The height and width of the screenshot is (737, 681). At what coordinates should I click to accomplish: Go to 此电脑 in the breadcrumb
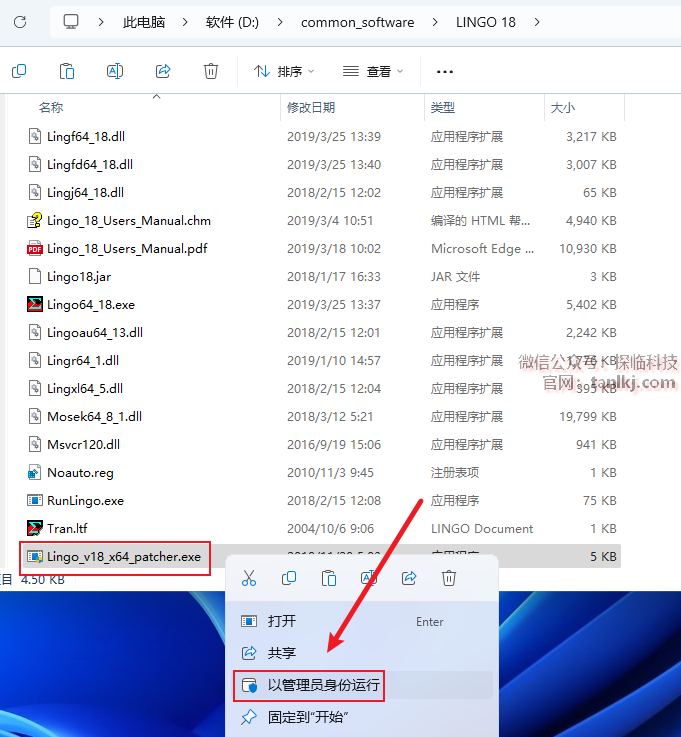[144, 22]
